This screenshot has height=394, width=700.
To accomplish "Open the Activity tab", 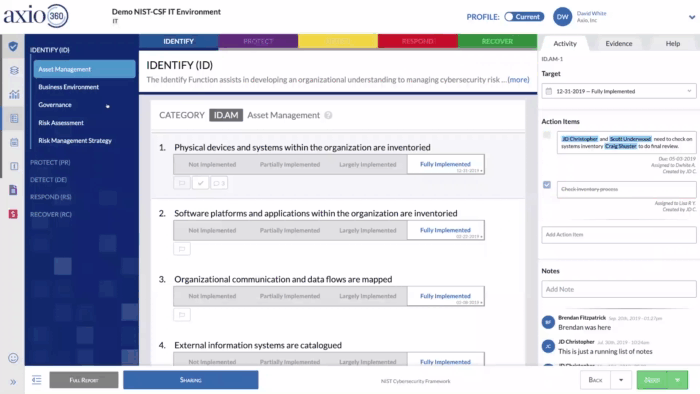I will [x=565, y=43].
